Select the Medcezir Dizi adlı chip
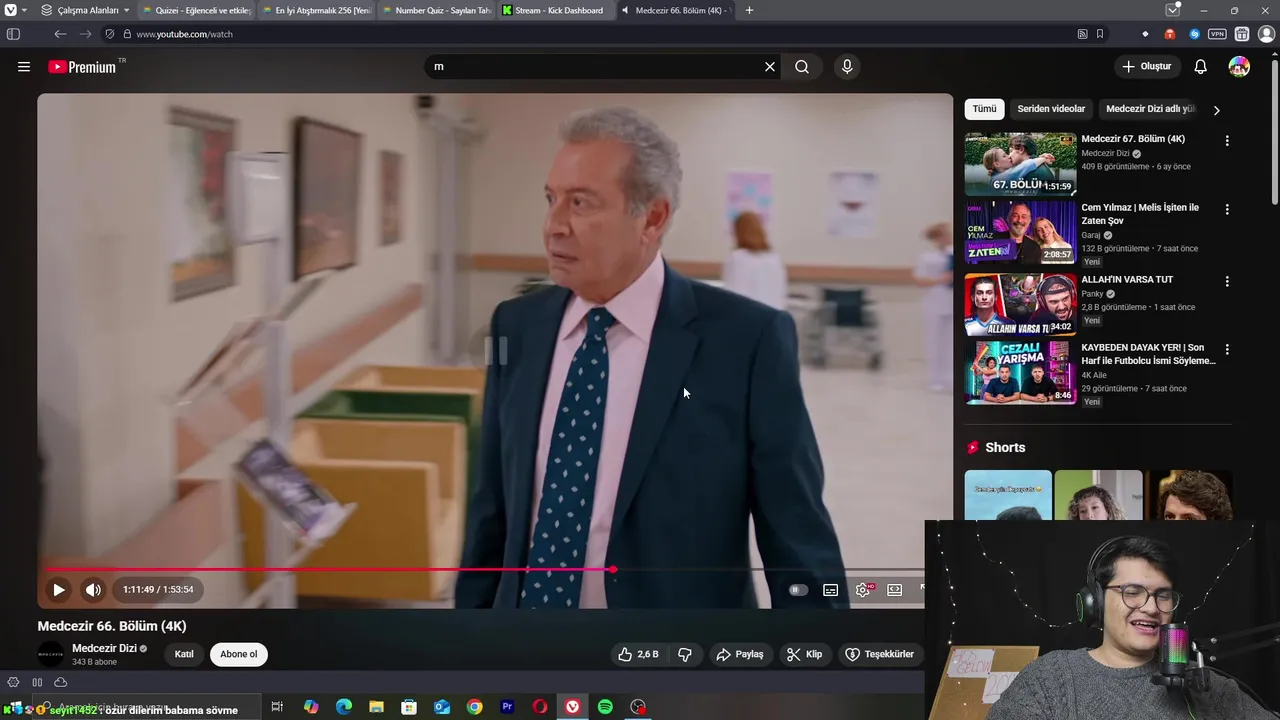 (1150, 109)
